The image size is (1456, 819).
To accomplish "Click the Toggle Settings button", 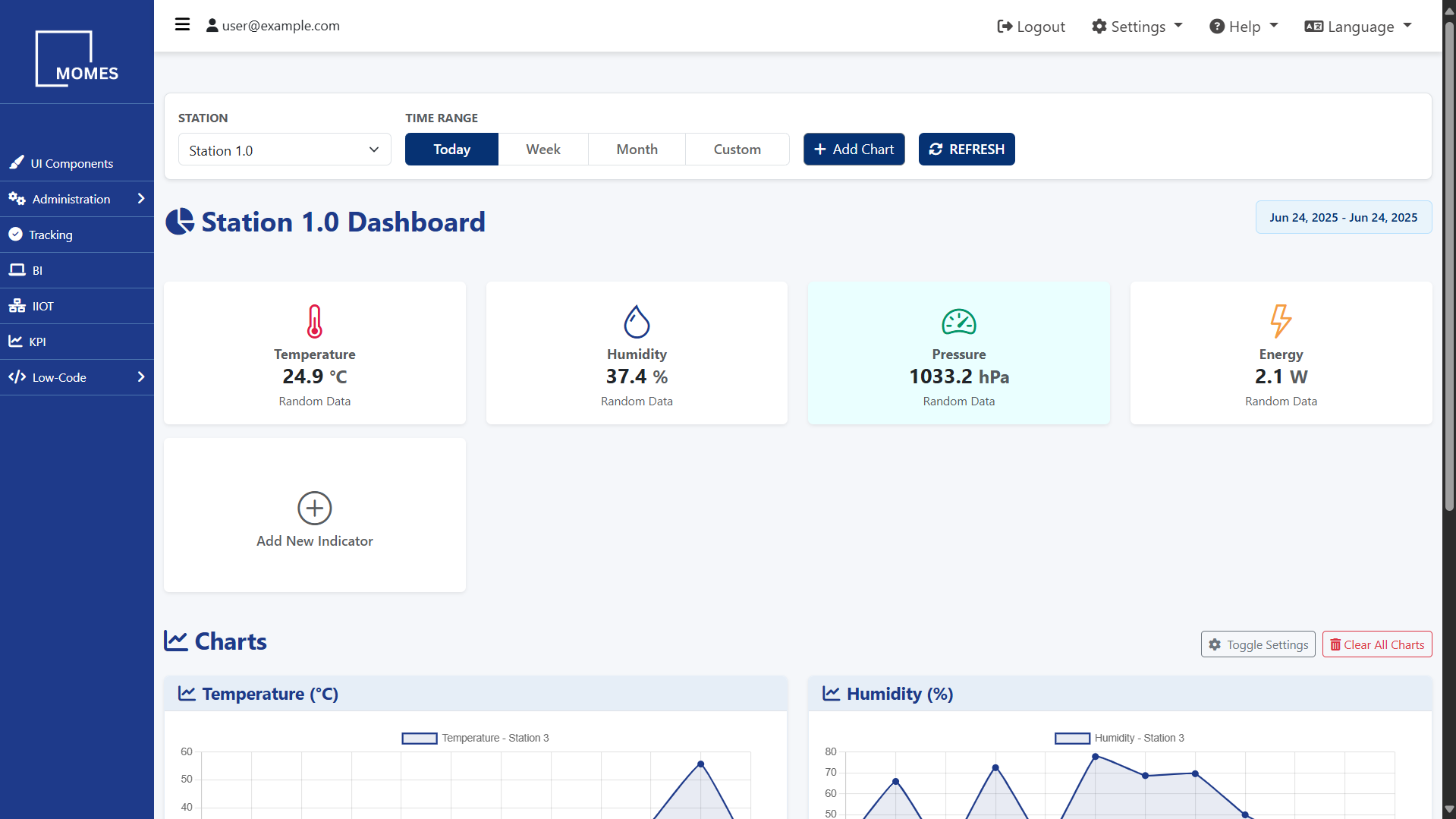I will coord(1258,644).
